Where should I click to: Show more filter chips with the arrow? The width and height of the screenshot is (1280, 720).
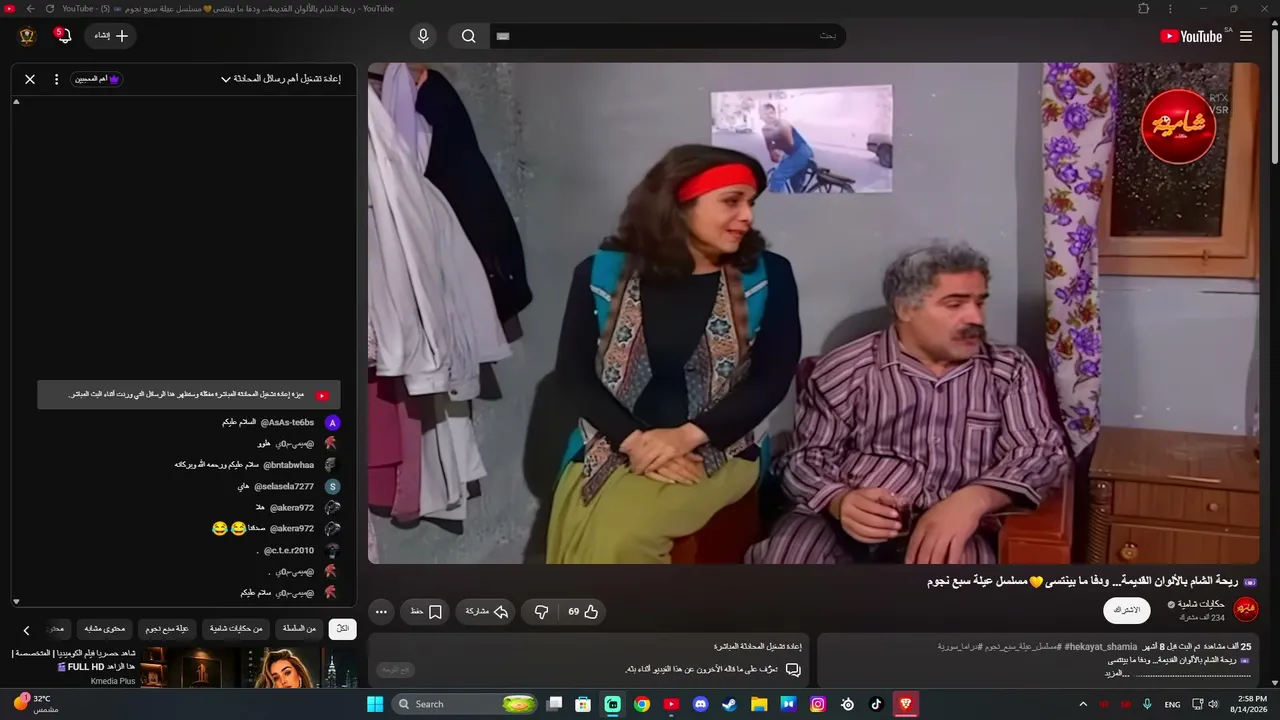point(26,630)
